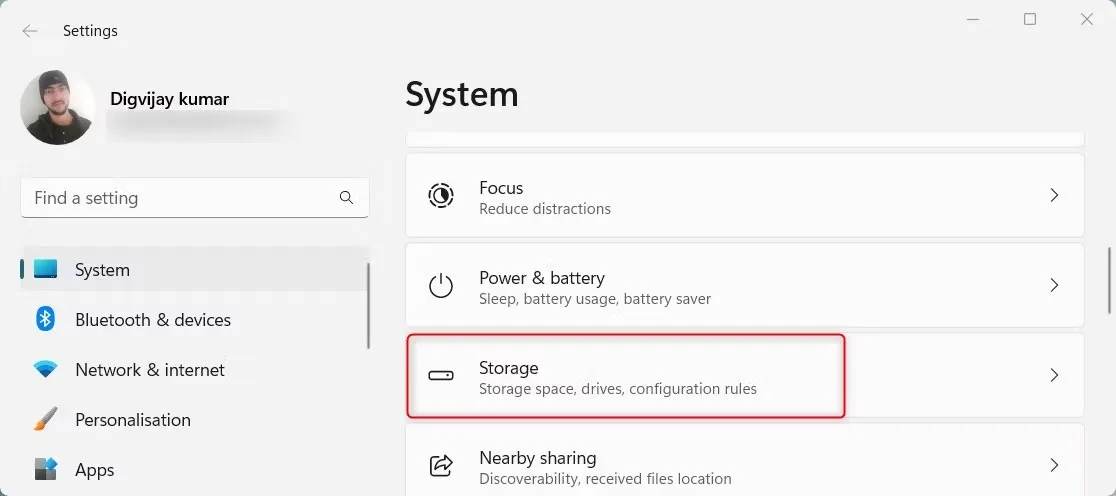The width and height of the screenshot is (1116, 496).
Task: Expand the Focus settings chevron
Action: pyautogui.click(x=1054, y=196)
